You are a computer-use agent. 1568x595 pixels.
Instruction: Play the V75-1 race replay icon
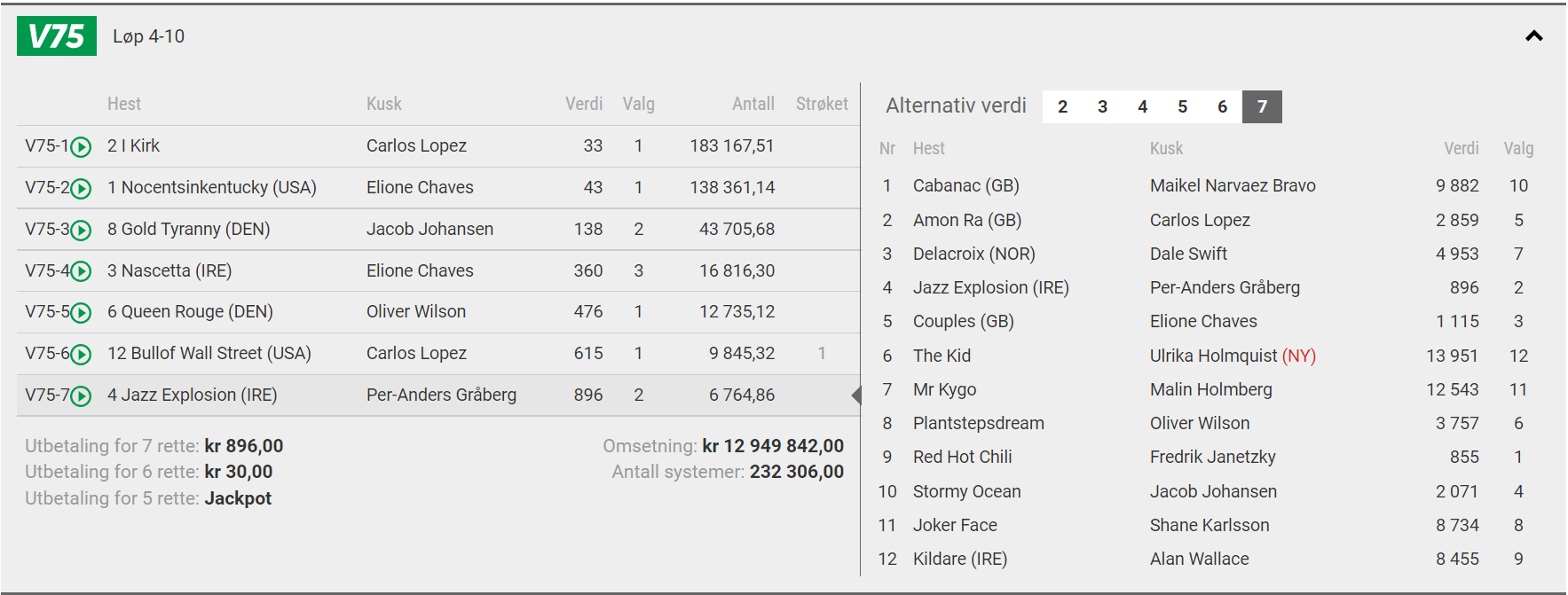(x=81, y=147)
